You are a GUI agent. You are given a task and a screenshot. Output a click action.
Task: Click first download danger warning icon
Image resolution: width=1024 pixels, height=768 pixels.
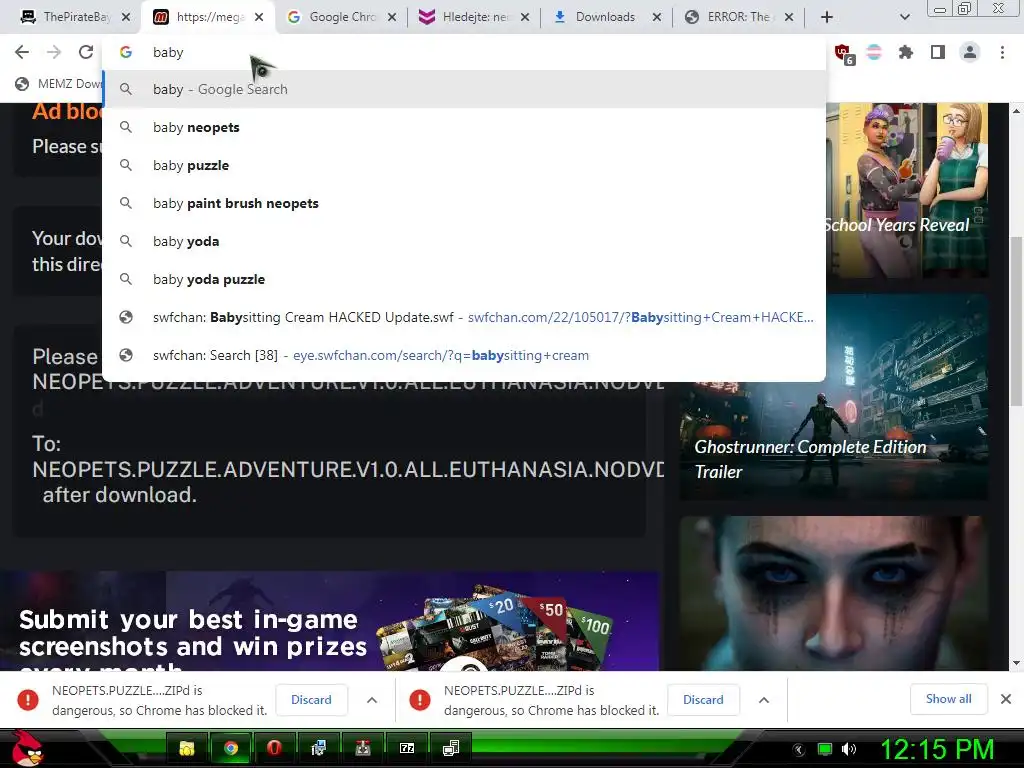pos(28,699)
